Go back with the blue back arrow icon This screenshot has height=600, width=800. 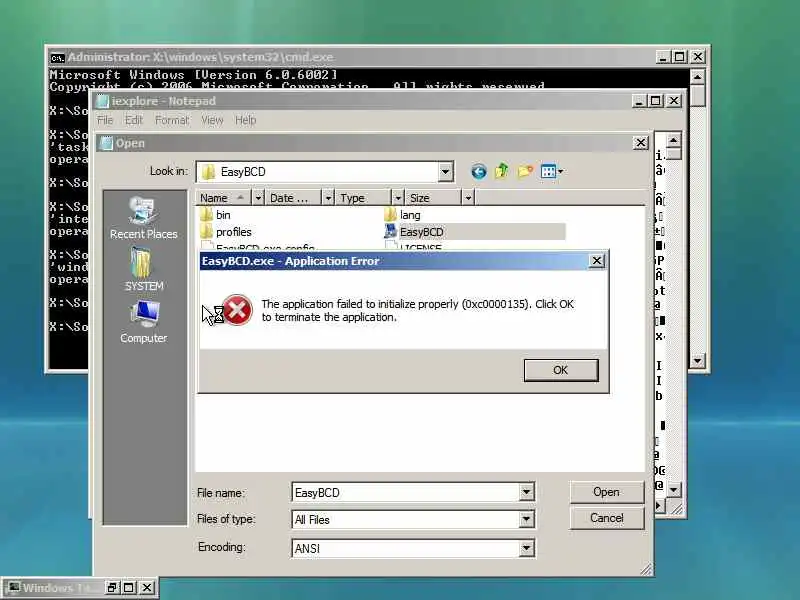tap(479, 171)
